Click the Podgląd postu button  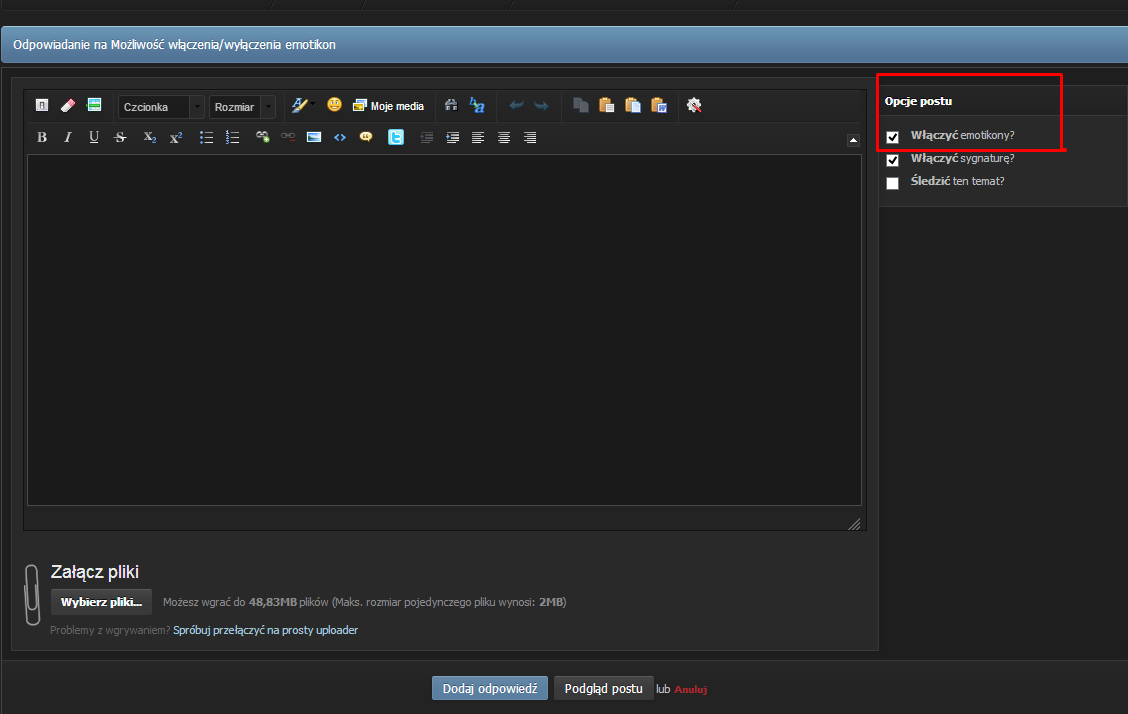(x=604, y=688)
